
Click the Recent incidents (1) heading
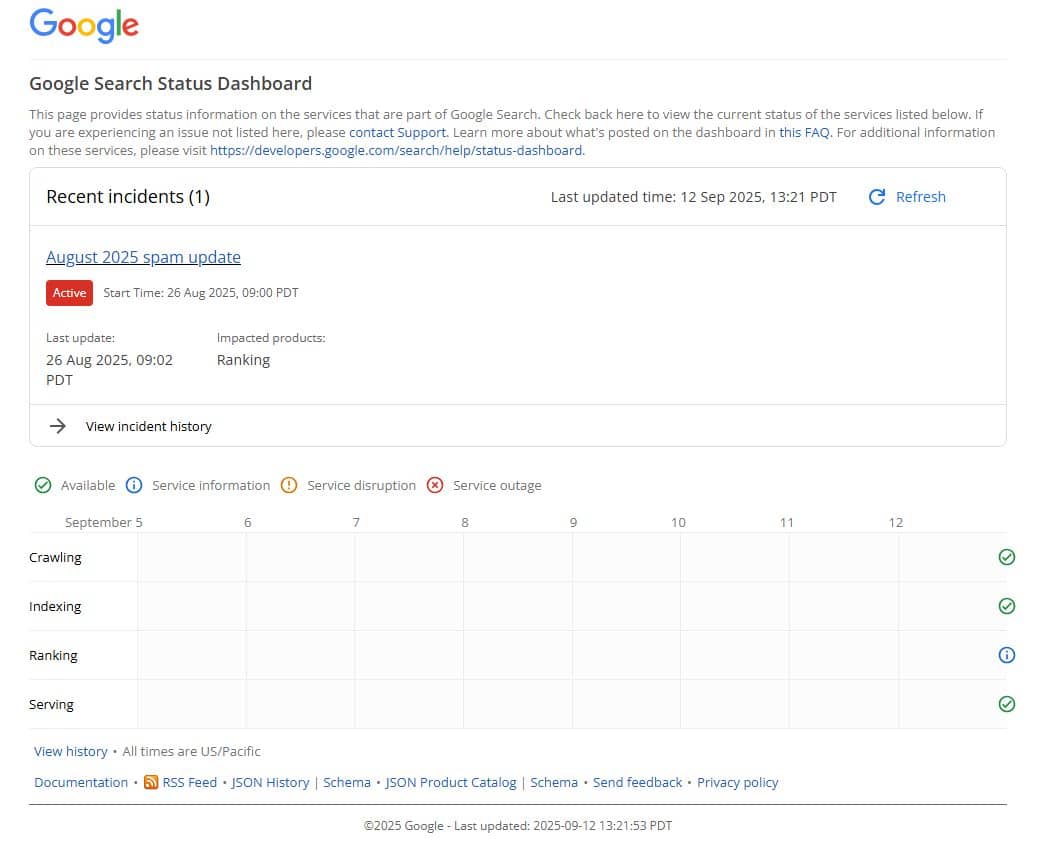(128, 197)
